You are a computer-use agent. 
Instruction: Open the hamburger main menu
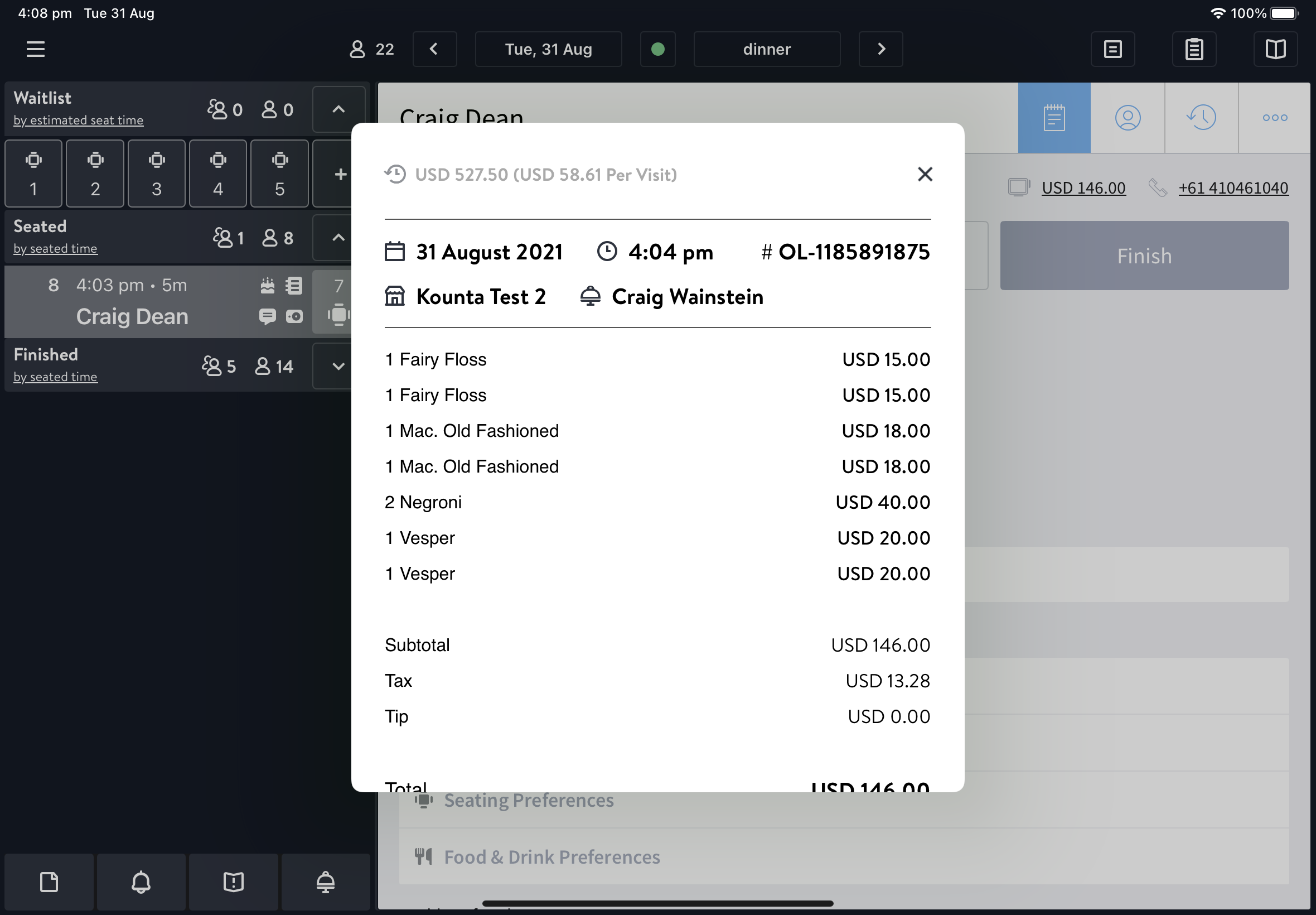pos(36,49)
